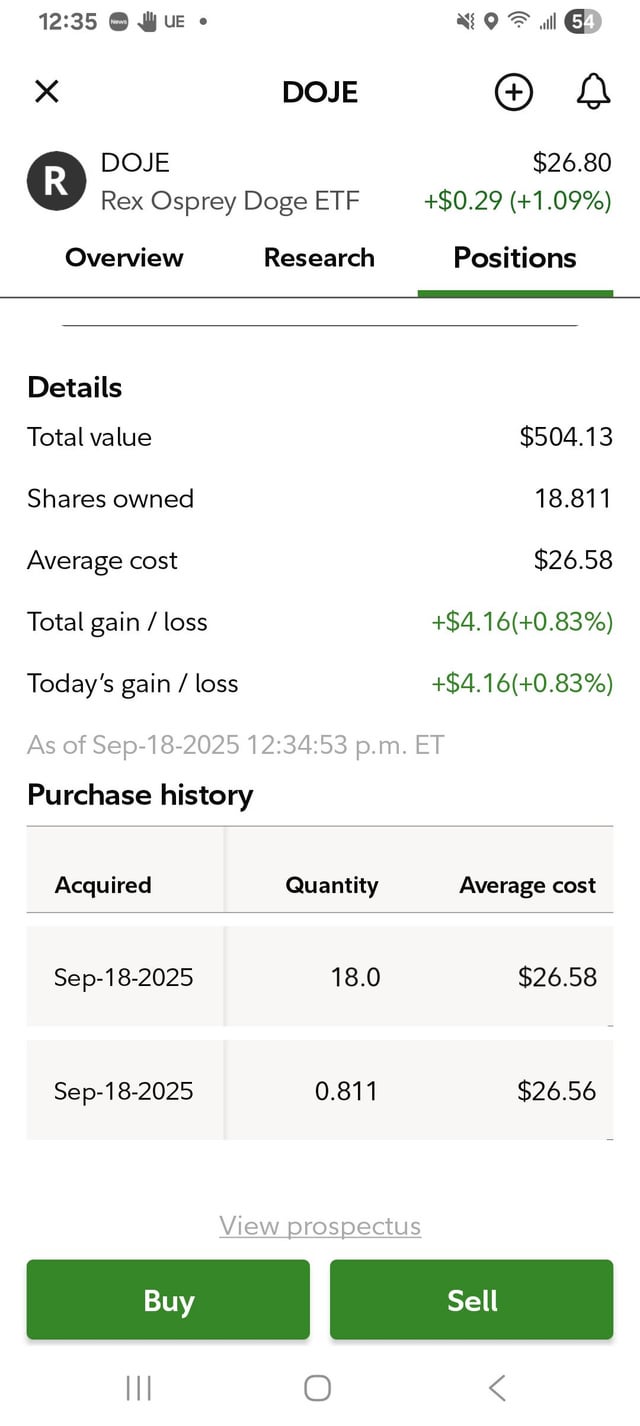
Task: Select the 0.811 quantity purchase row
Action: (x=320, y=1090)
